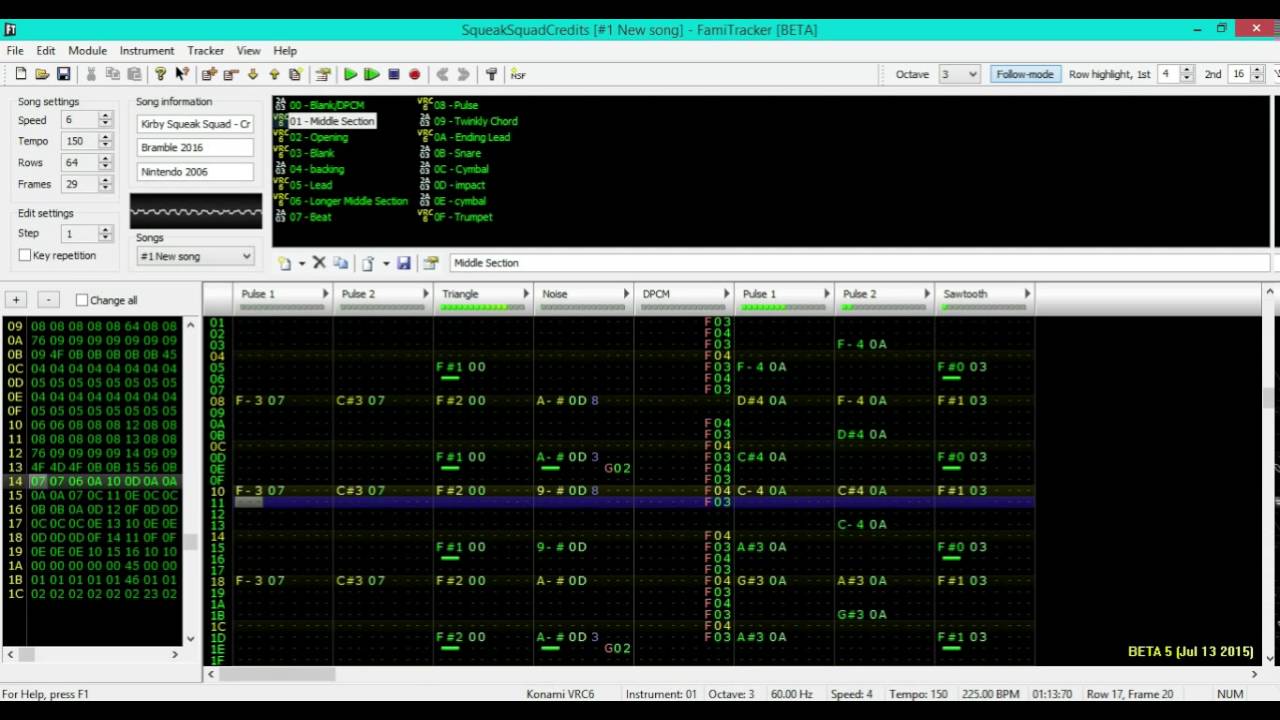The width and height of the screenshot is (1280, 720).
Task: Open the Instrument menu
Action: point(147,51)
